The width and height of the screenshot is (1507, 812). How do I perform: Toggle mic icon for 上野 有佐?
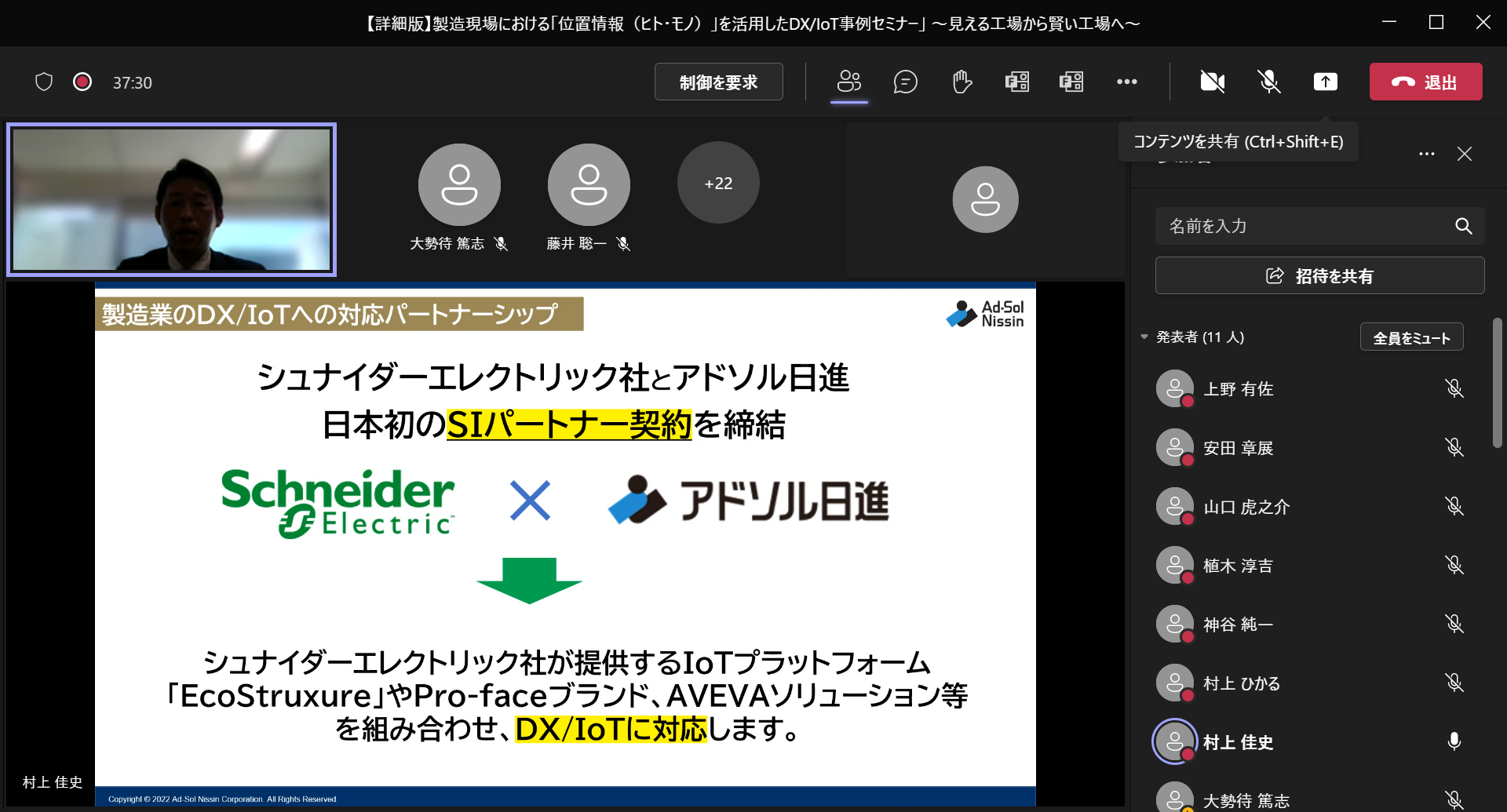[x=1454, y=388]
